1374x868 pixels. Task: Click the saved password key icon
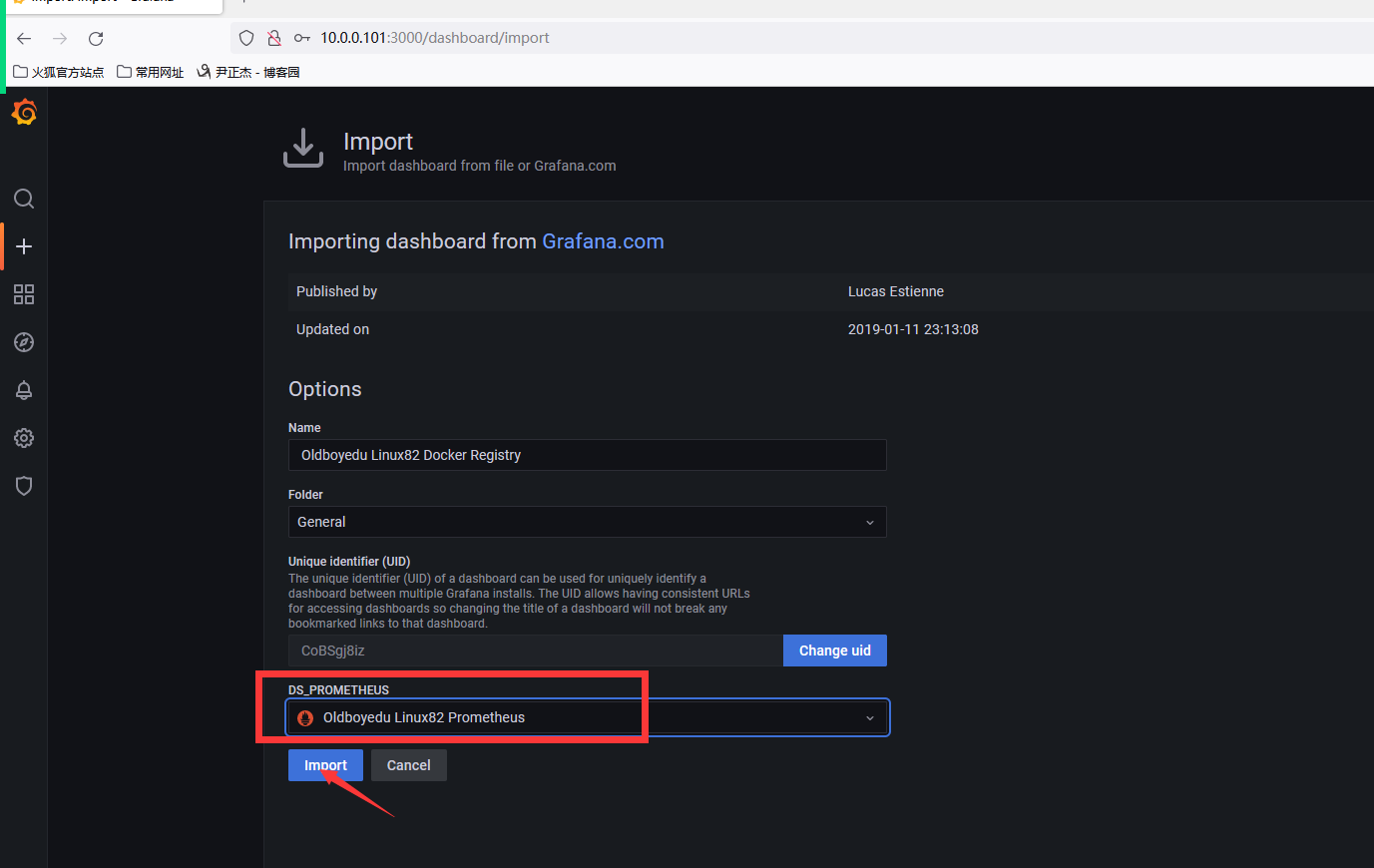tap(301, 38)
